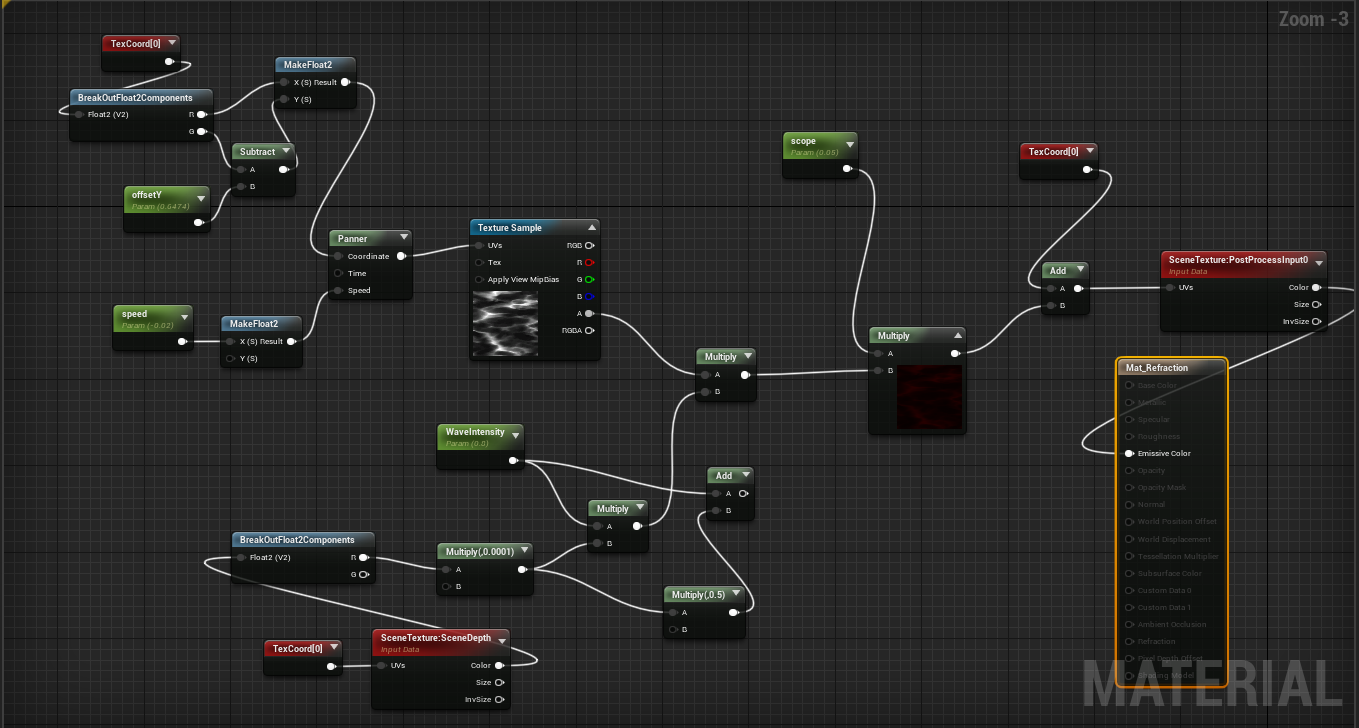
Task: Click the R output pin on BreakOutFloat2Components
Action: (x=201, y=114)
